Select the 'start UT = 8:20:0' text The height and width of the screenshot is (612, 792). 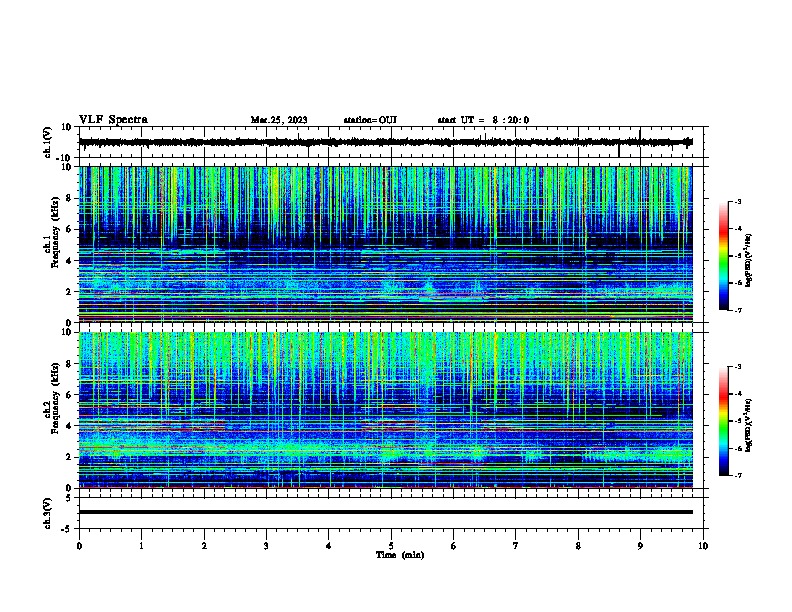coord(483,120)
